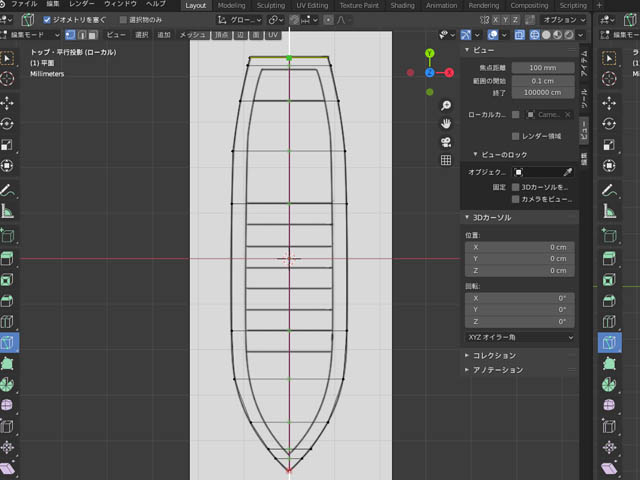Open the レンダー menu

pyautogui.click(x=82, y=4)
